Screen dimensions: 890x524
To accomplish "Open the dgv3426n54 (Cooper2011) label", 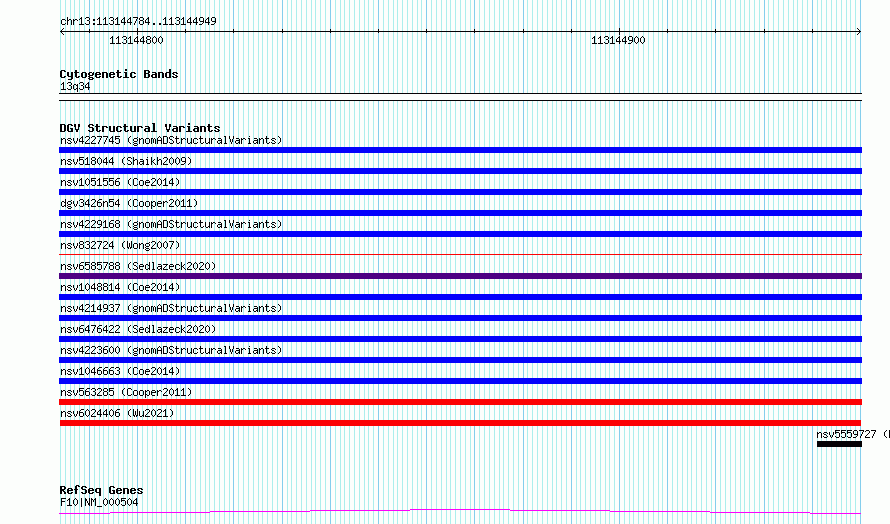I will click(129, 203).
